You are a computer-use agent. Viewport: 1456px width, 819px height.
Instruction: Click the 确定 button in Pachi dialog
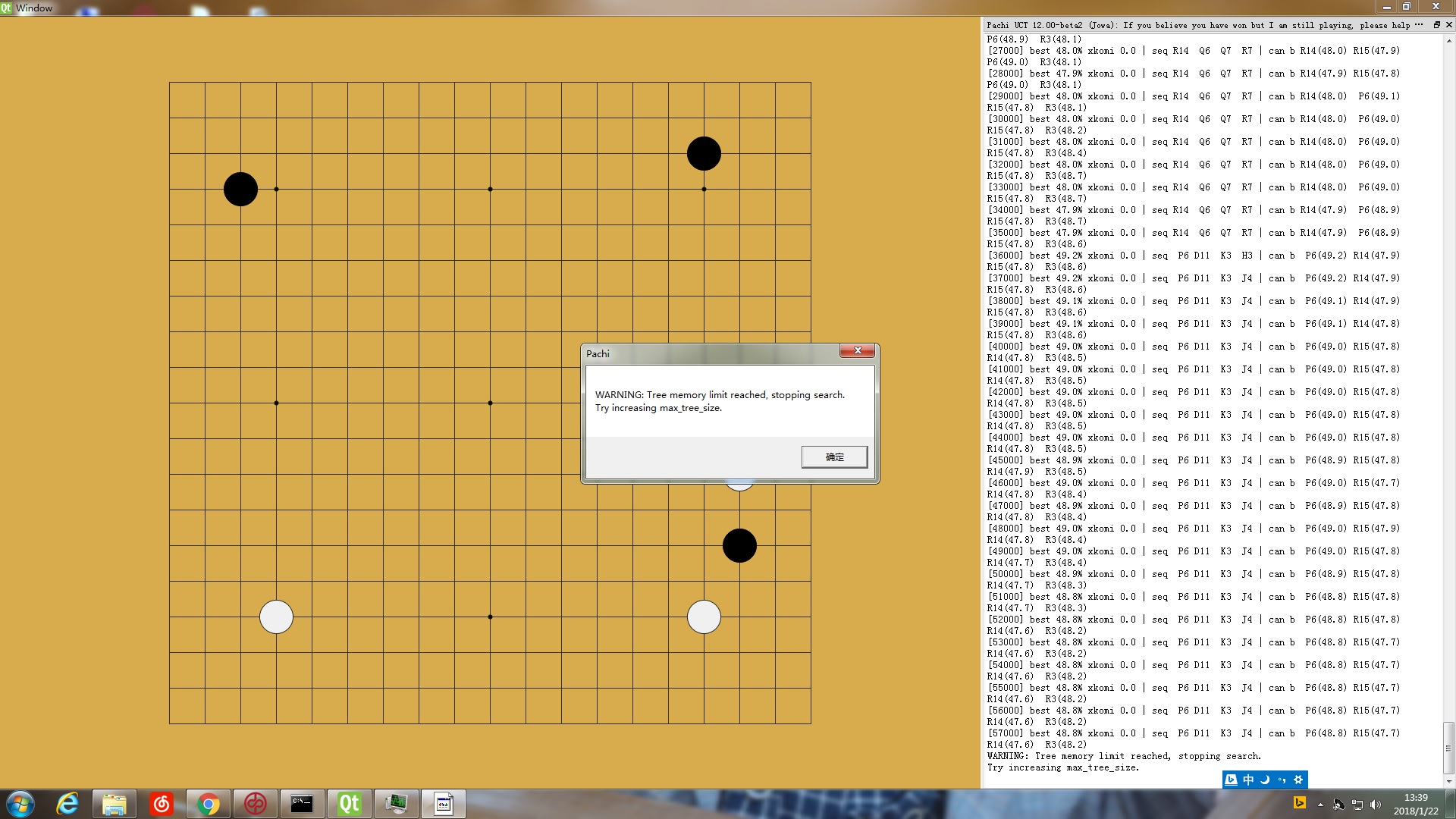click(x=834, y=457)
